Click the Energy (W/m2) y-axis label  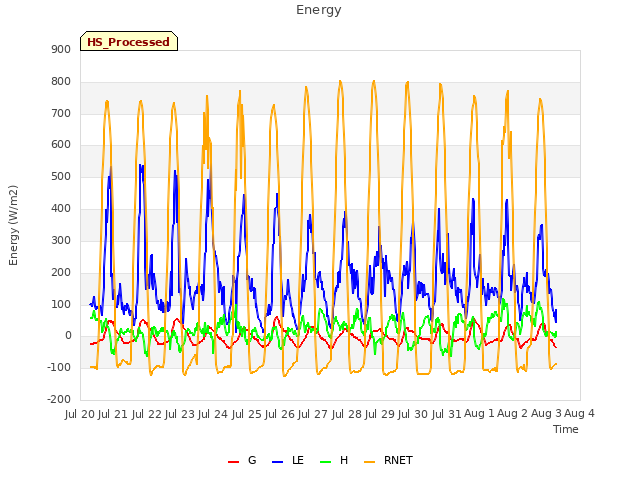coord(13,225)
